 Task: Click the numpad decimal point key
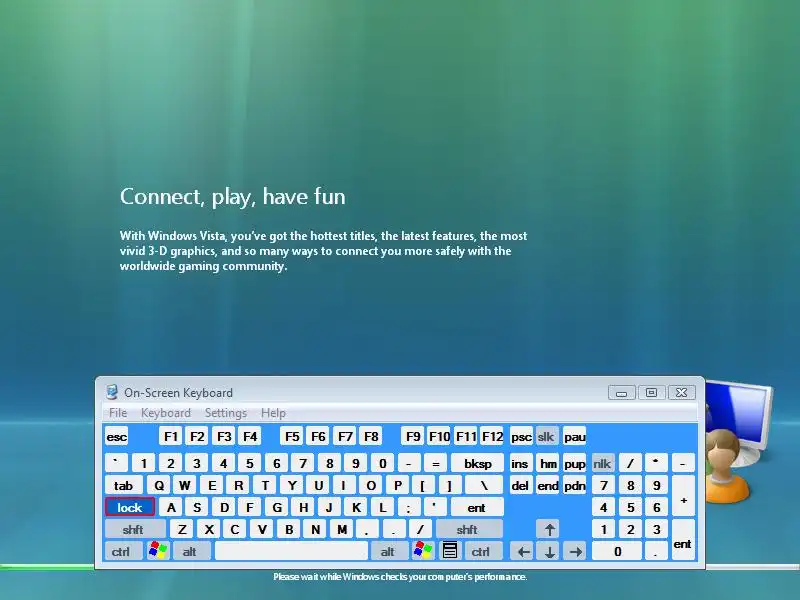point(657,551)
